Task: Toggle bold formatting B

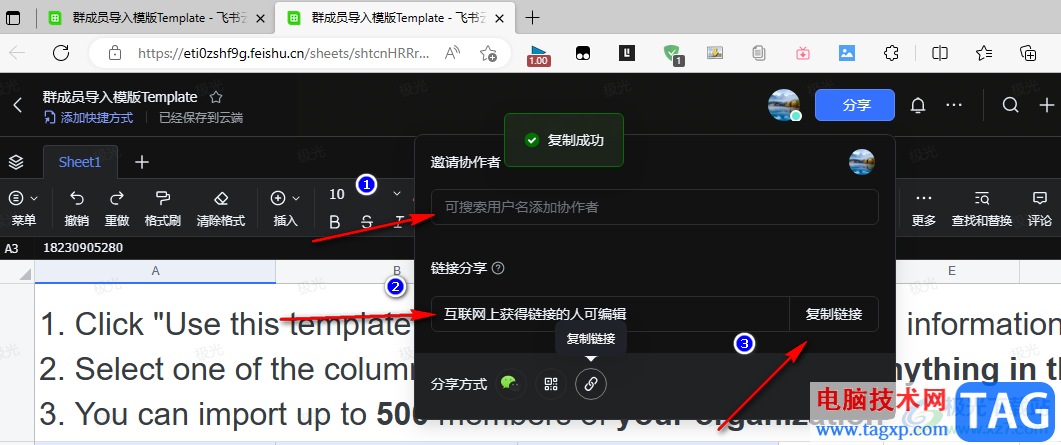Action: point(334,221)
